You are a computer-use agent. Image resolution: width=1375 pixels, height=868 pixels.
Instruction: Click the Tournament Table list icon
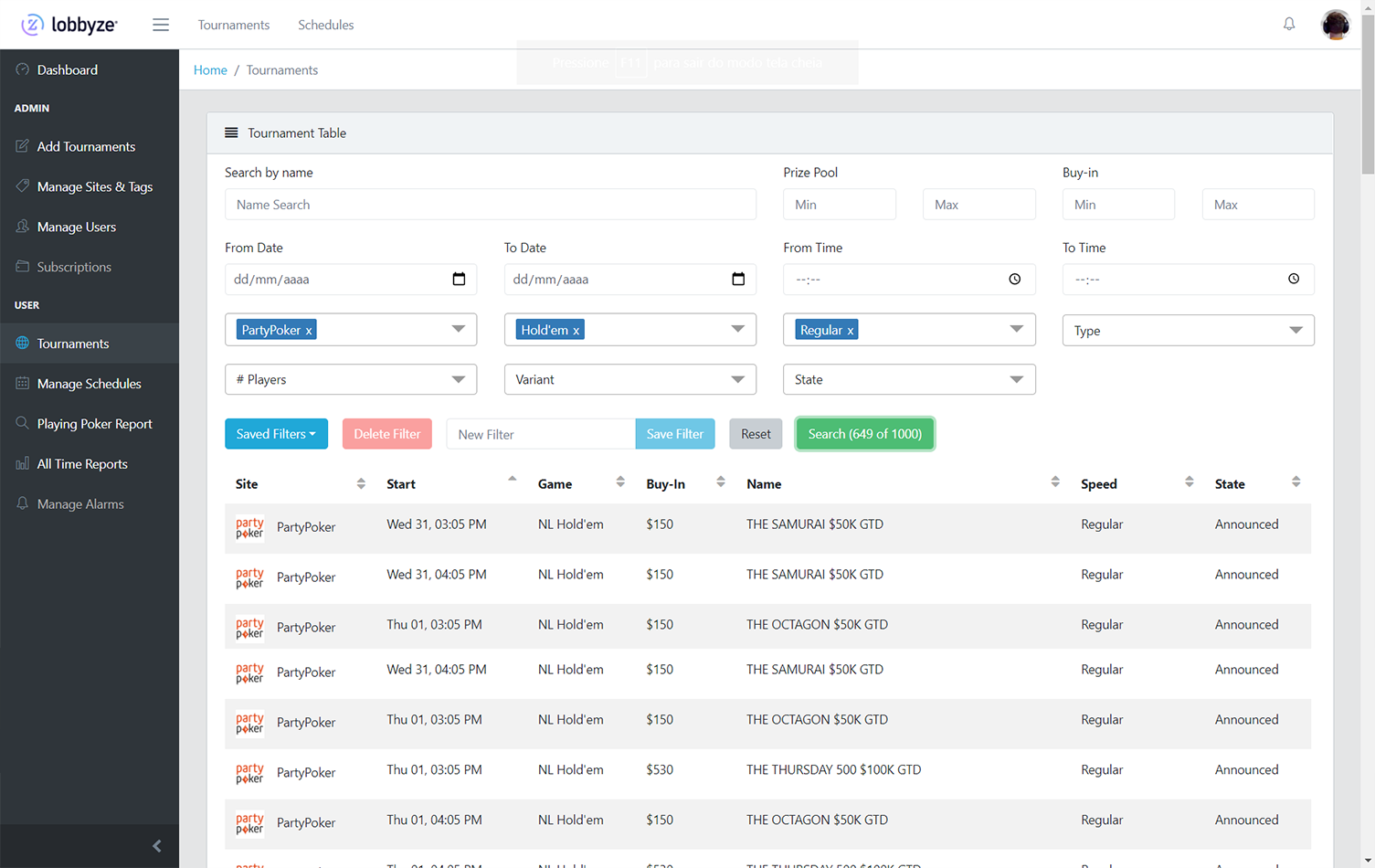(231, 132)
